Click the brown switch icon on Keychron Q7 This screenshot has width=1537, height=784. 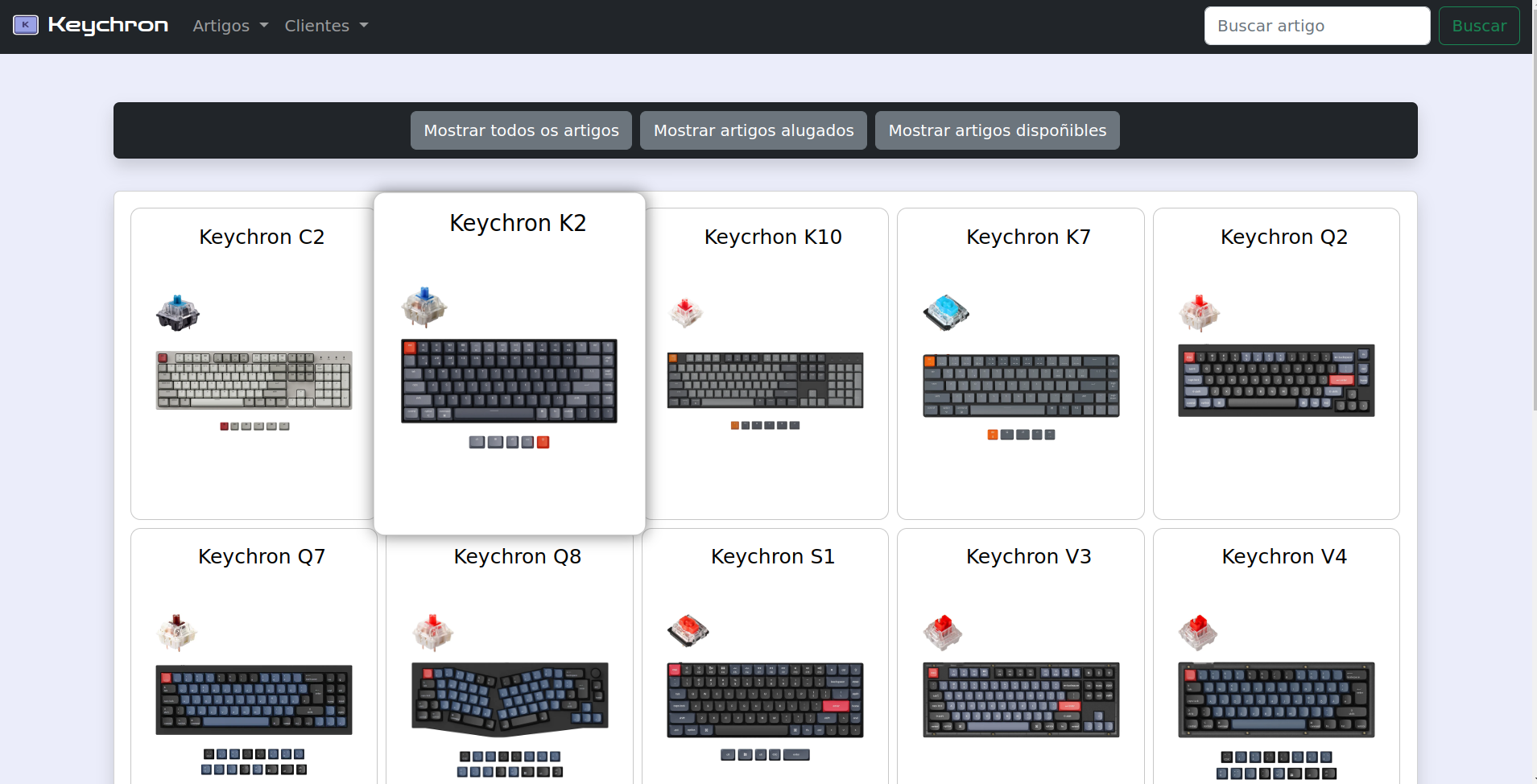click(176, 631)
